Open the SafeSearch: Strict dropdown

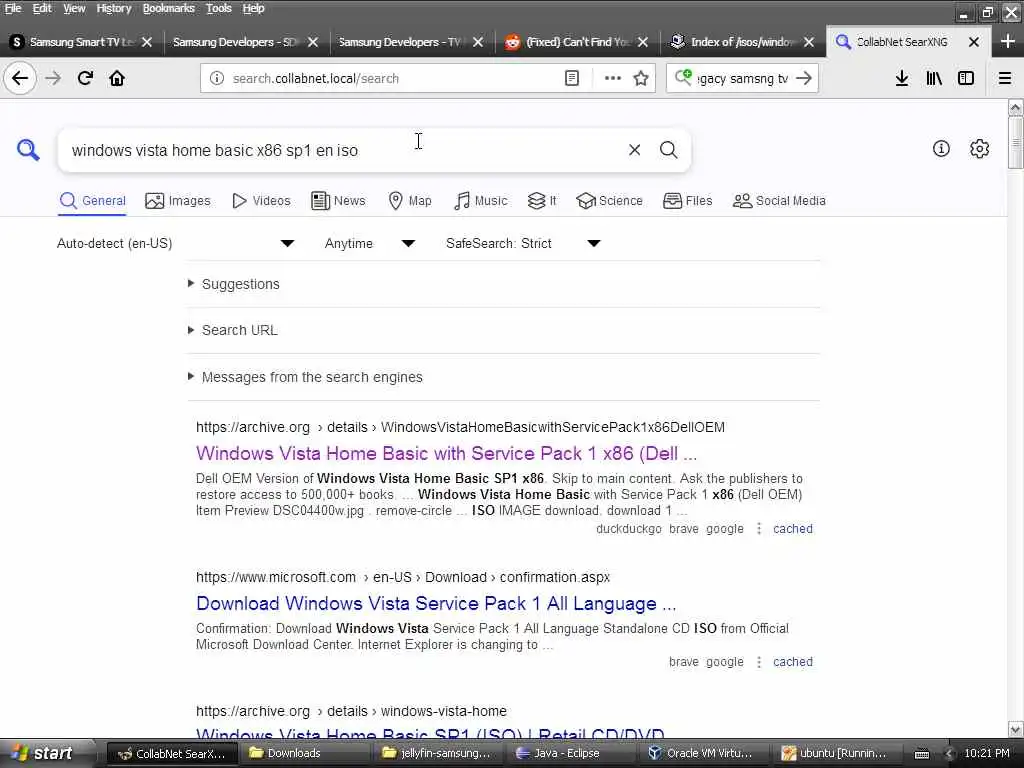pos(523,243)
